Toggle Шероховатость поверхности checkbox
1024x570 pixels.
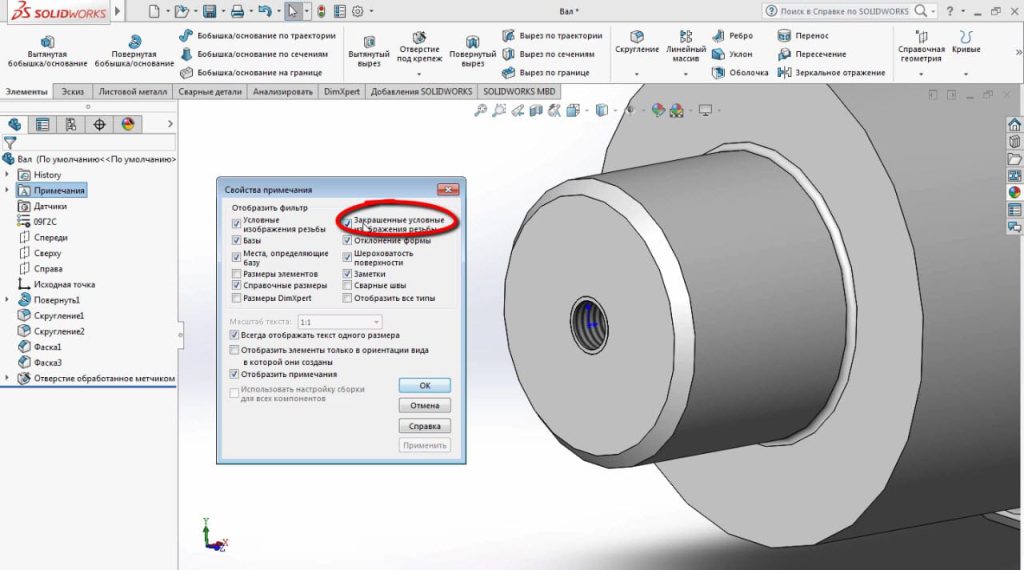click(347, 257)
